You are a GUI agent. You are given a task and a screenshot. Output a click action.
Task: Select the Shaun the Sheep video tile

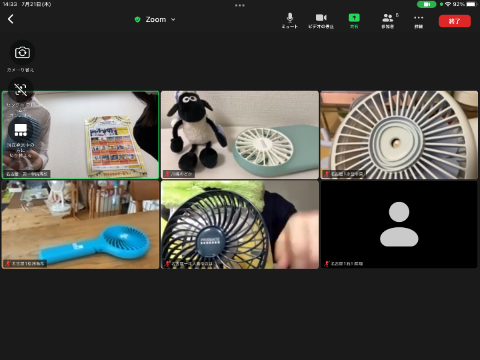point(240,135)
